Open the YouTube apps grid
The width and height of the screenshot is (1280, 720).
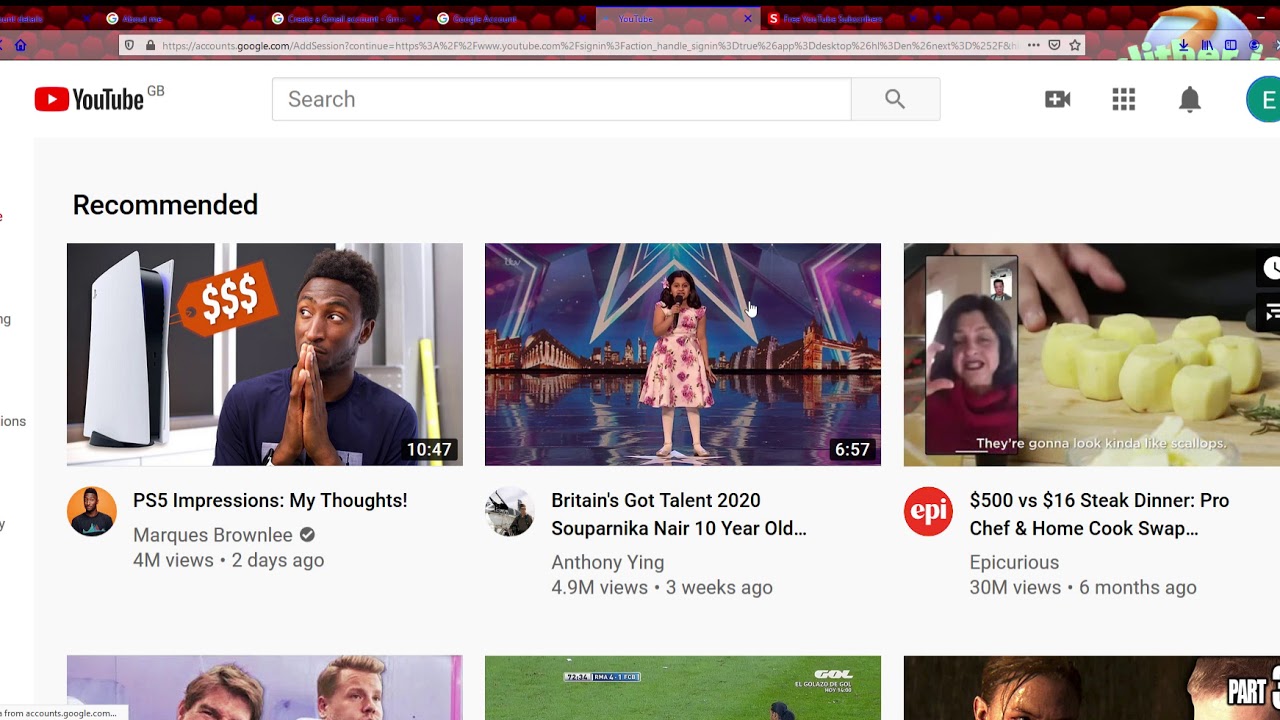tap(1123, 99)
